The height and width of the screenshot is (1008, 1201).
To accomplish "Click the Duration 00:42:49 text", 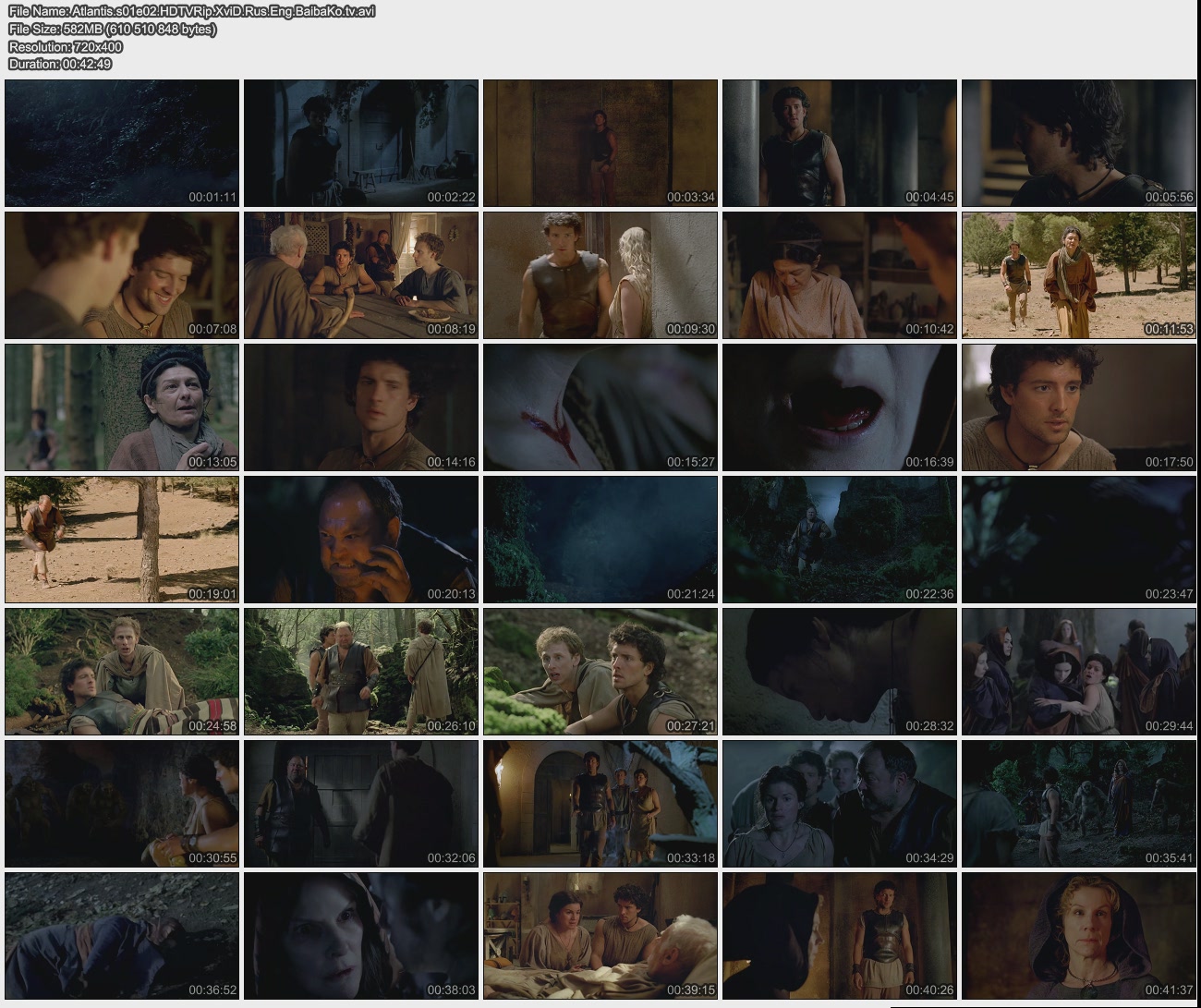I will tap(60, 64).
